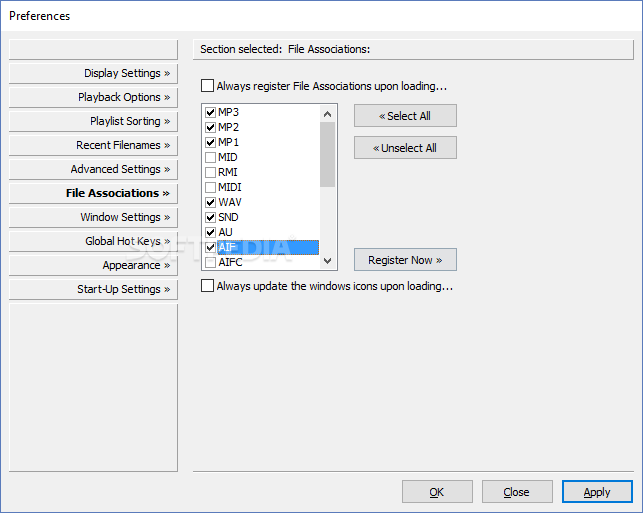Uncheck the MP3 file type
This screenshot has width=643, height=513.
coord(210,112)
